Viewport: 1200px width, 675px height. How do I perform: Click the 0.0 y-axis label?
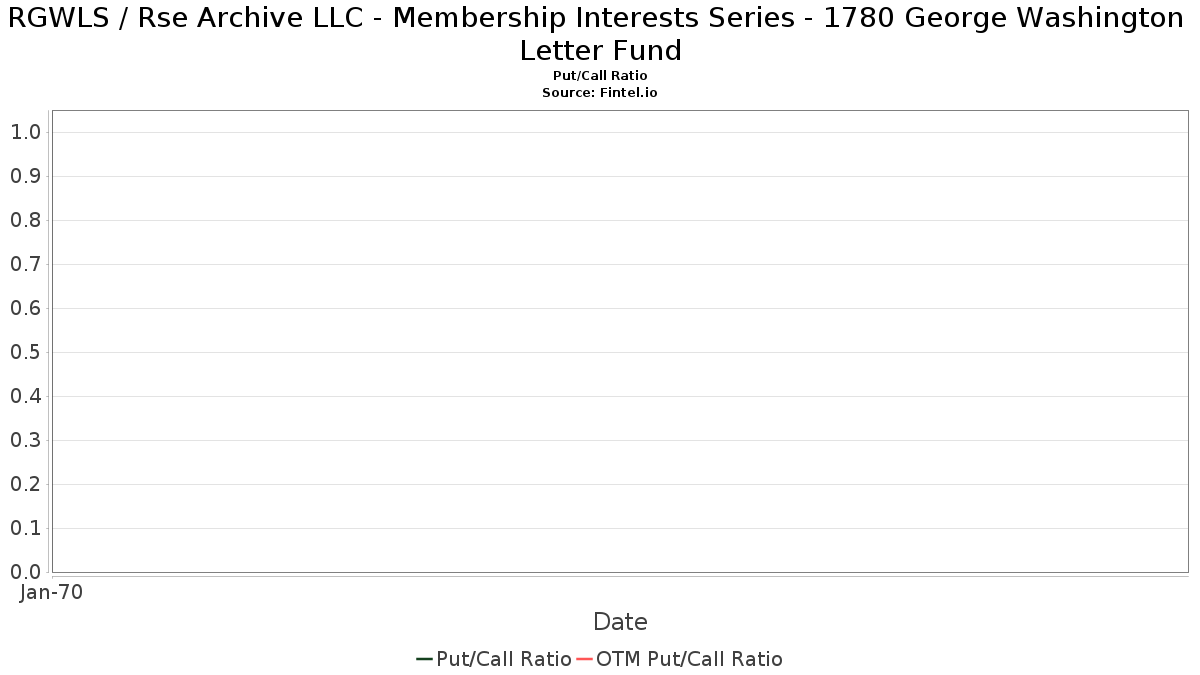(x=26, y=572)
